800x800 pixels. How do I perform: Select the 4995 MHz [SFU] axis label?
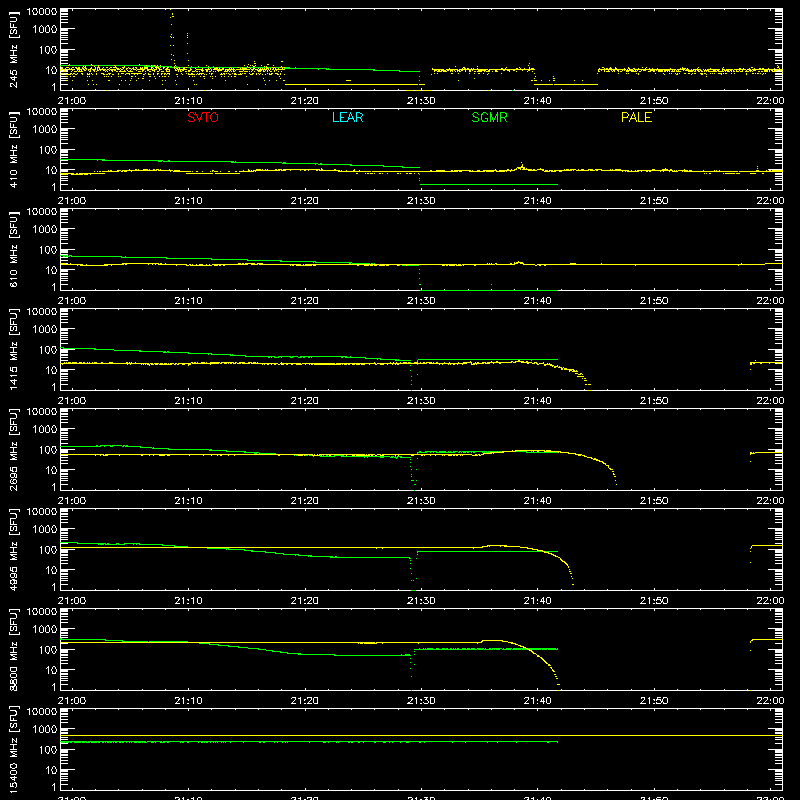tap(14, 549)
